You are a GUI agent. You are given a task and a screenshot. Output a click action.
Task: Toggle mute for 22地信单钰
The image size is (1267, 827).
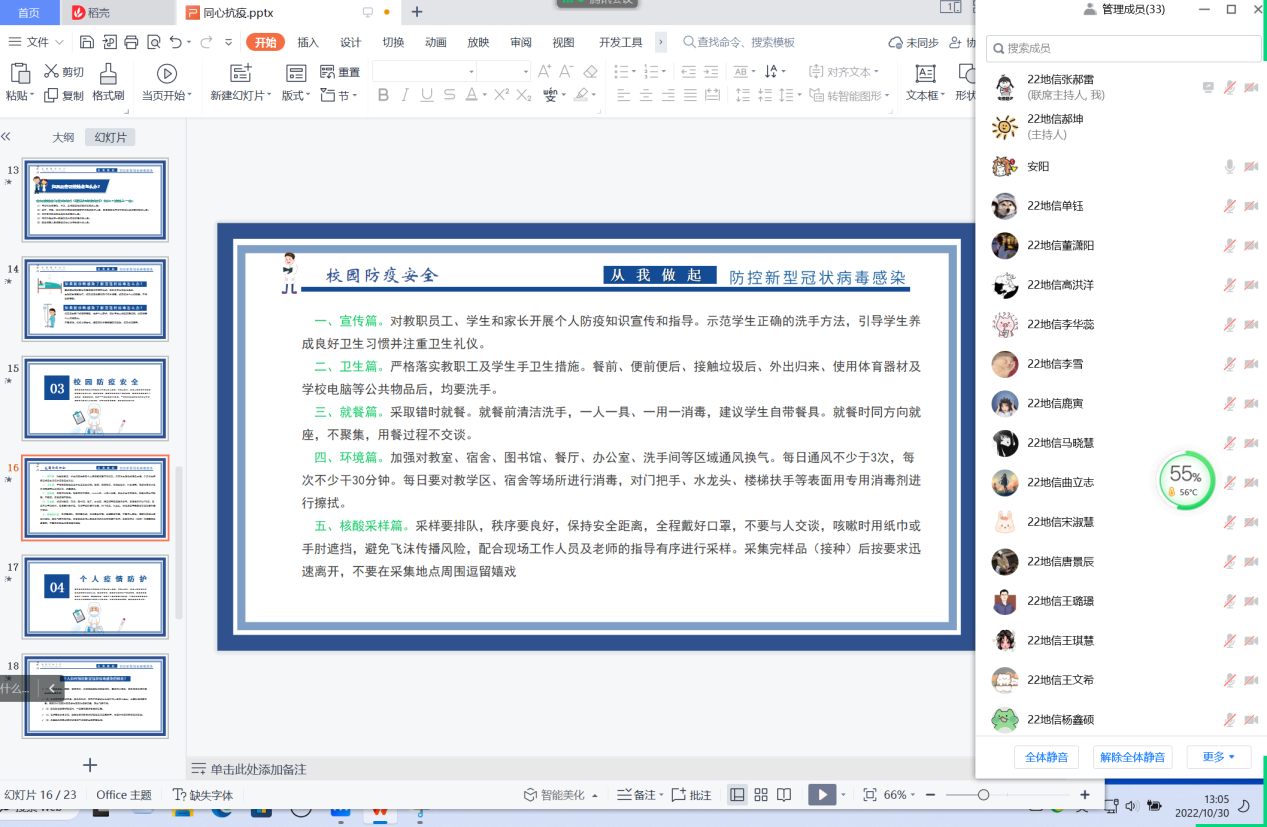pos(1230,206)
